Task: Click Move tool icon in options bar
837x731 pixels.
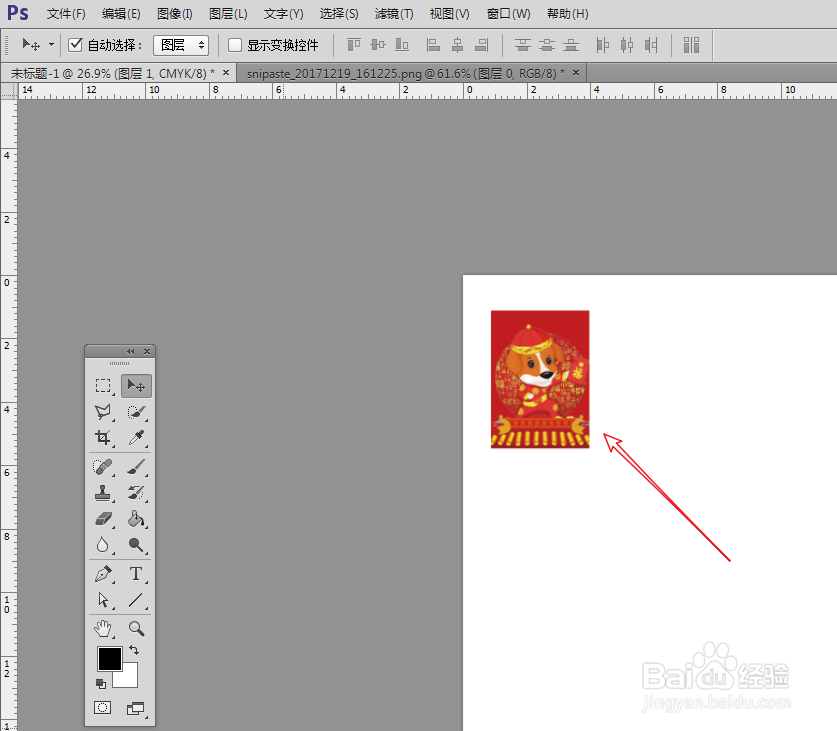Action: click(30, 45)
